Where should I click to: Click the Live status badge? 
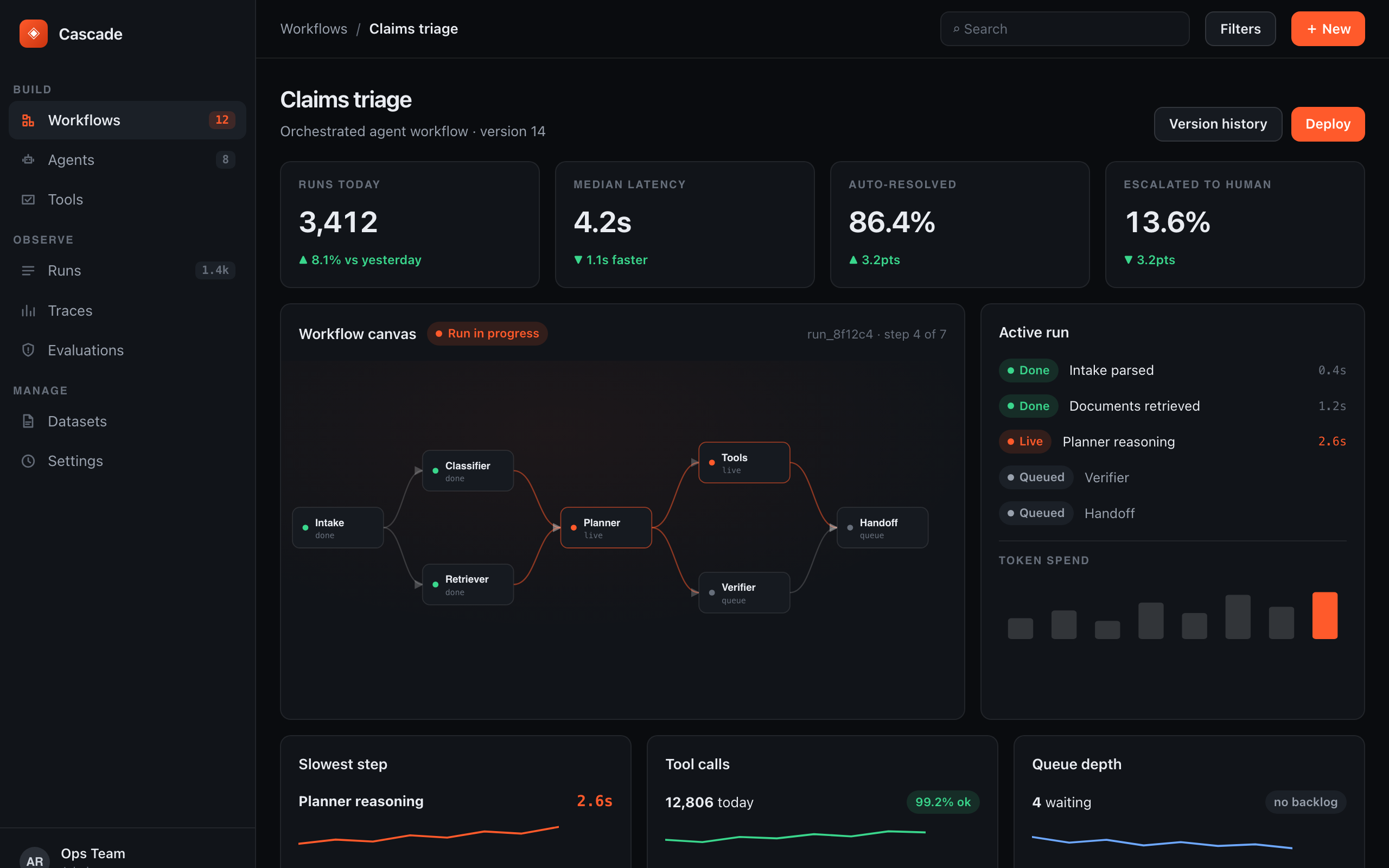coord(1025,442)
